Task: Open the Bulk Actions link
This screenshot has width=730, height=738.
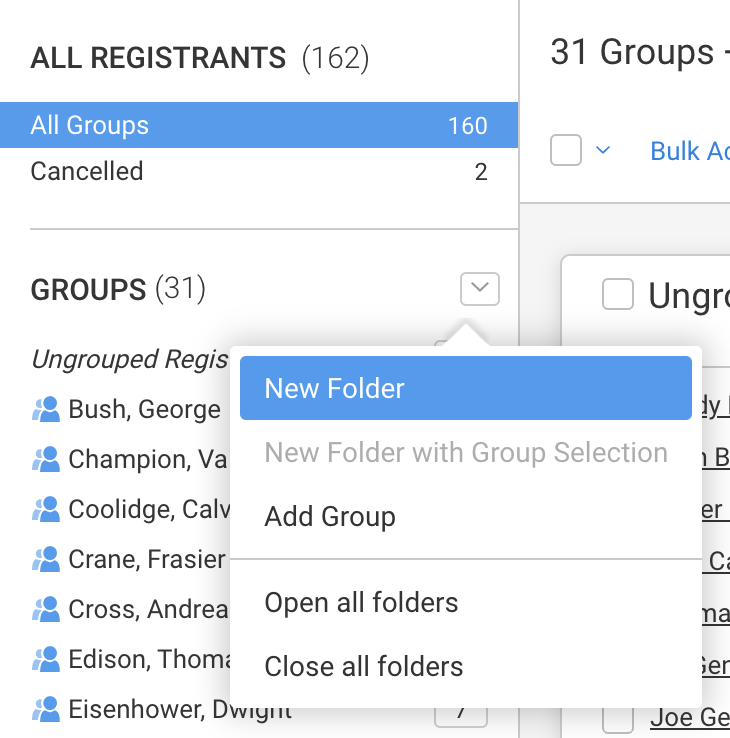Action: click(689, 151)
